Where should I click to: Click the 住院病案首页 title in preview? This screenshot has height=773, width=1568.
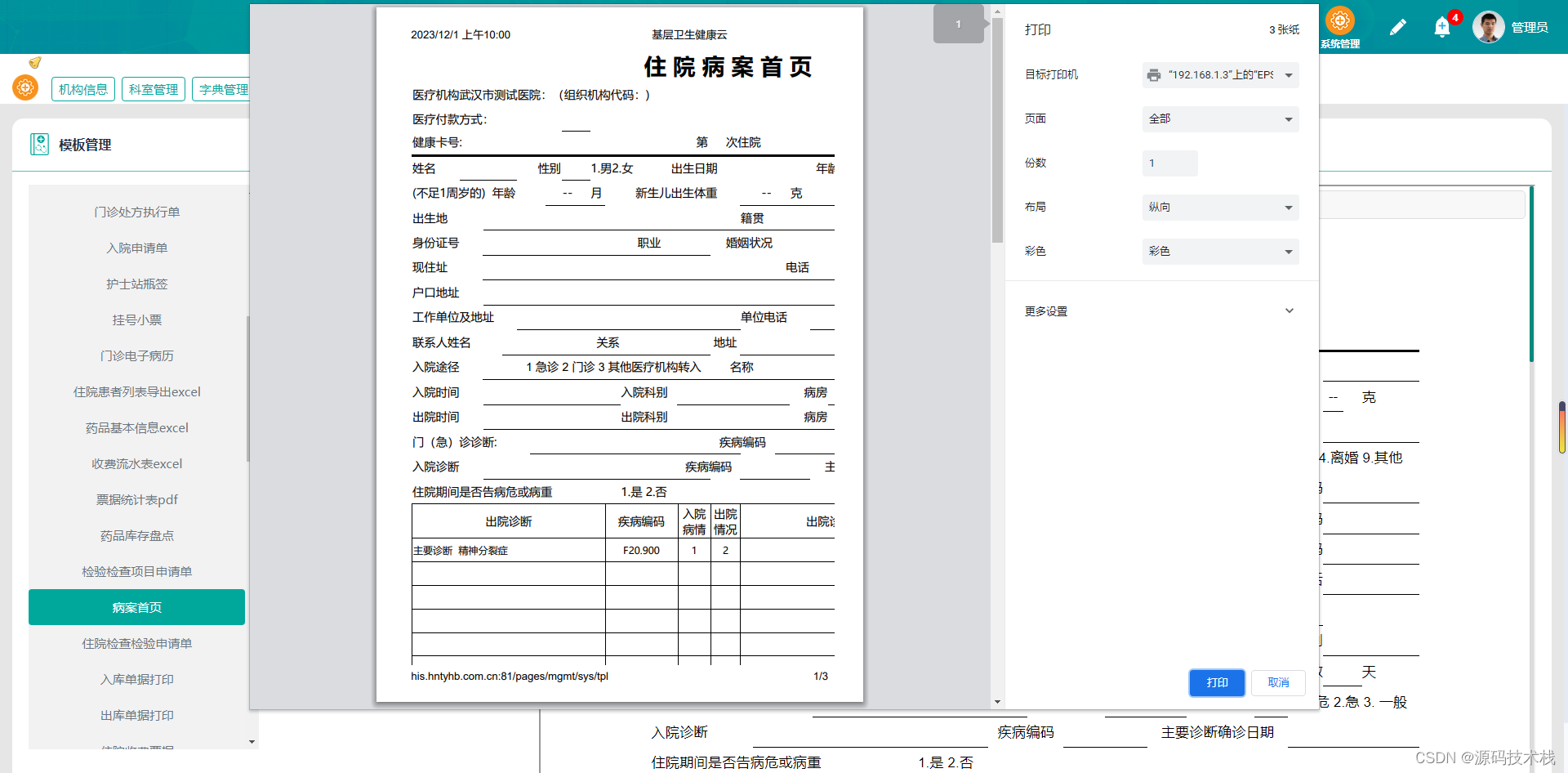pyautogui.click(x=728, y=67)
